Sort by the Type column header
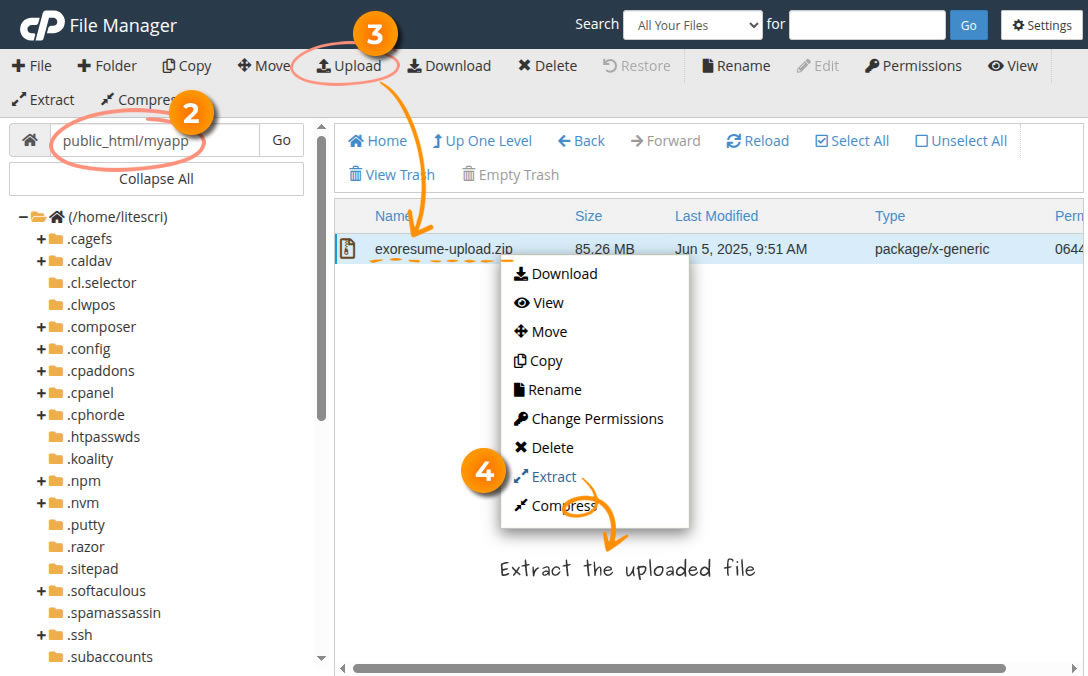This screenshot has width=1088, height=676. pos(890,216)
